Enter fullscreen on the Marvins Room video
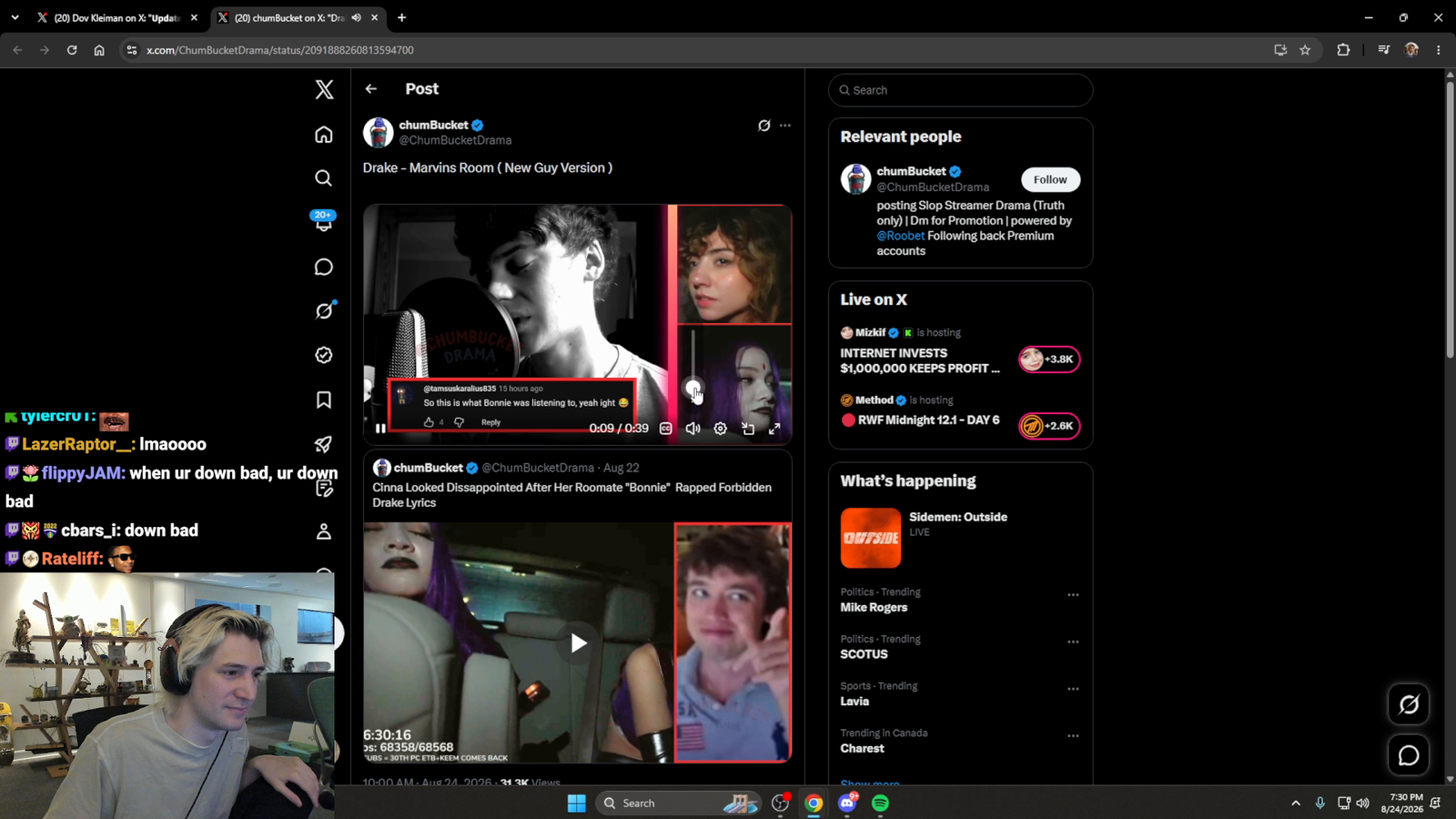 (774, 429)
